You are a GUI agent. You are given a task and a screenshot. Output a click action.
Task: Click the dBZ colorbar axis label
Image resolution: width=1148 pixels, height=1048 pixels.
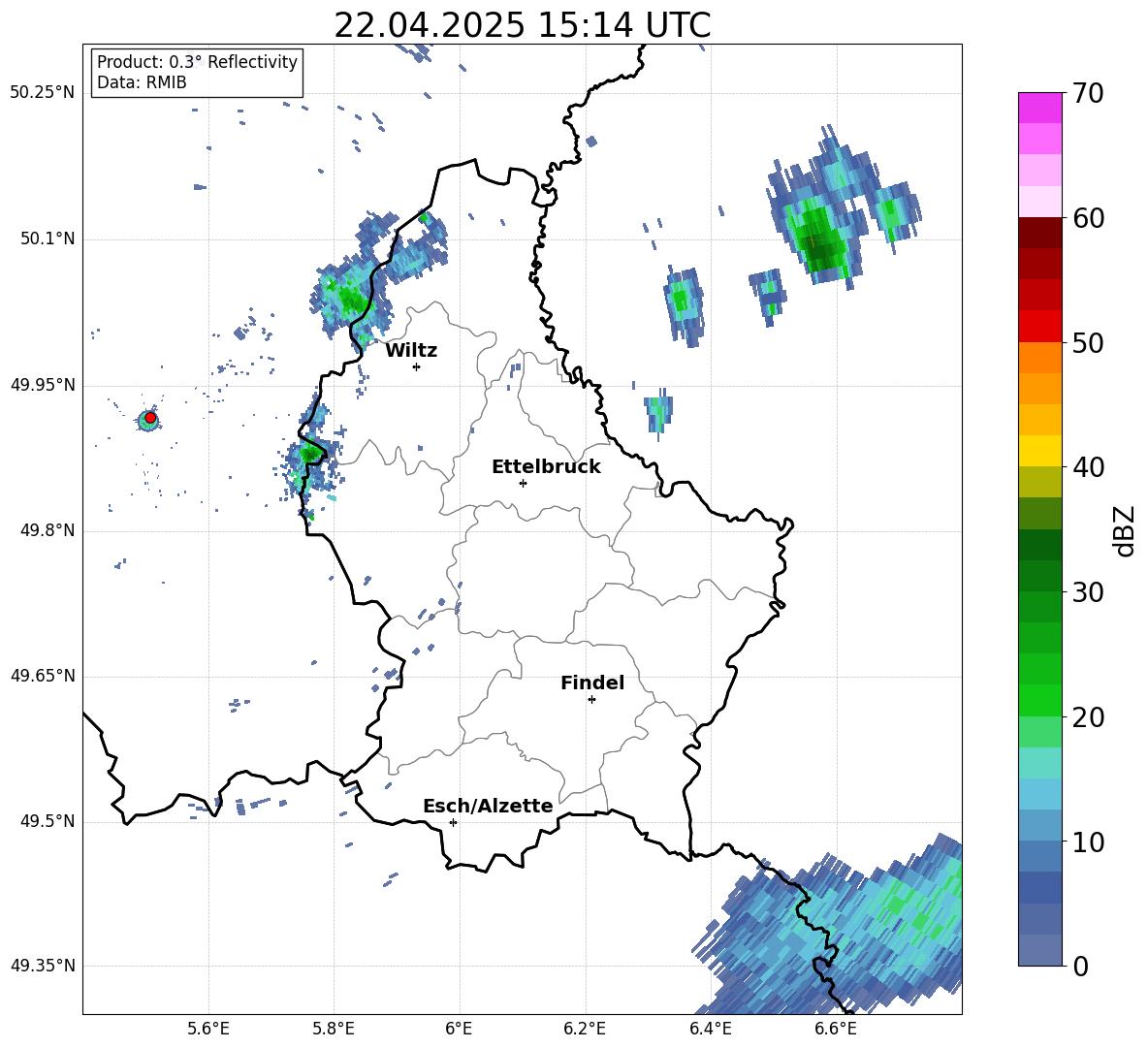tap(1126, 530)
